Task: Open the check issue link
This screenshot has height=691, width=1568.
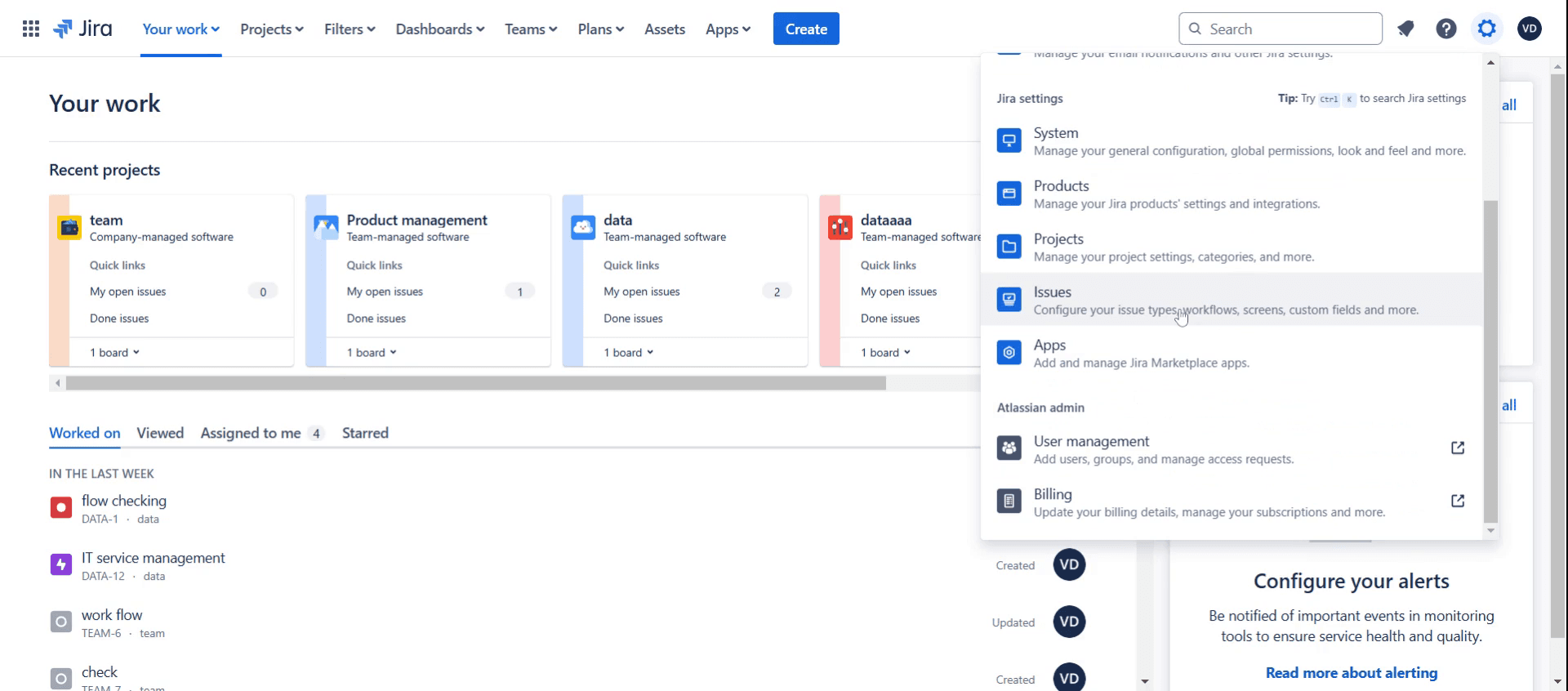Action: tap(100, 672)
